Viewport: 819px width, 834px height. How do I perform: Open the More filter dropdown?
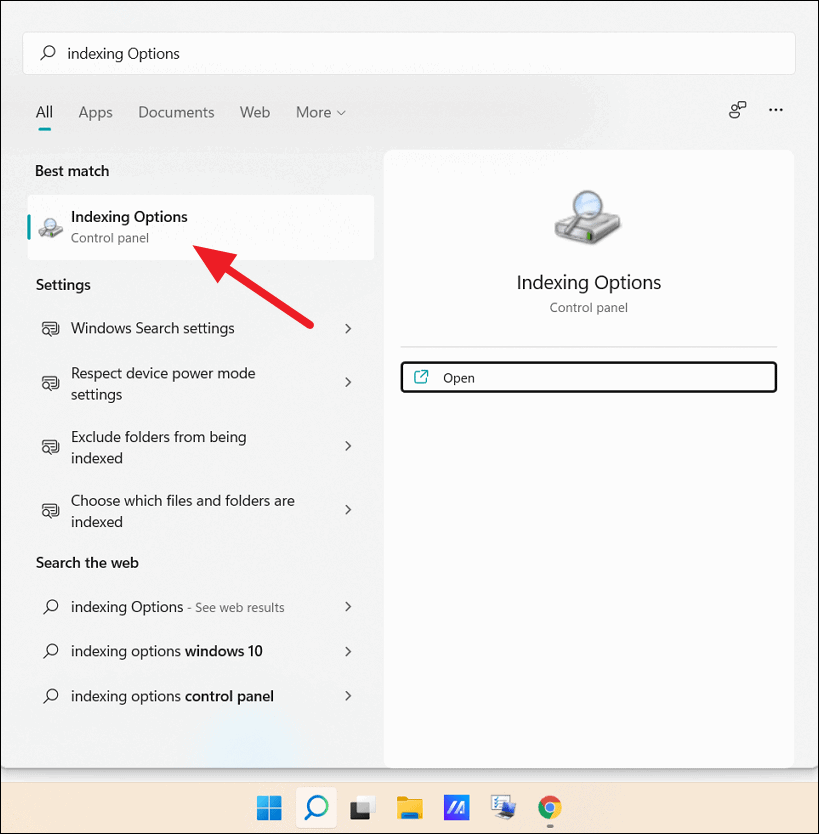[x=321, y=112]
